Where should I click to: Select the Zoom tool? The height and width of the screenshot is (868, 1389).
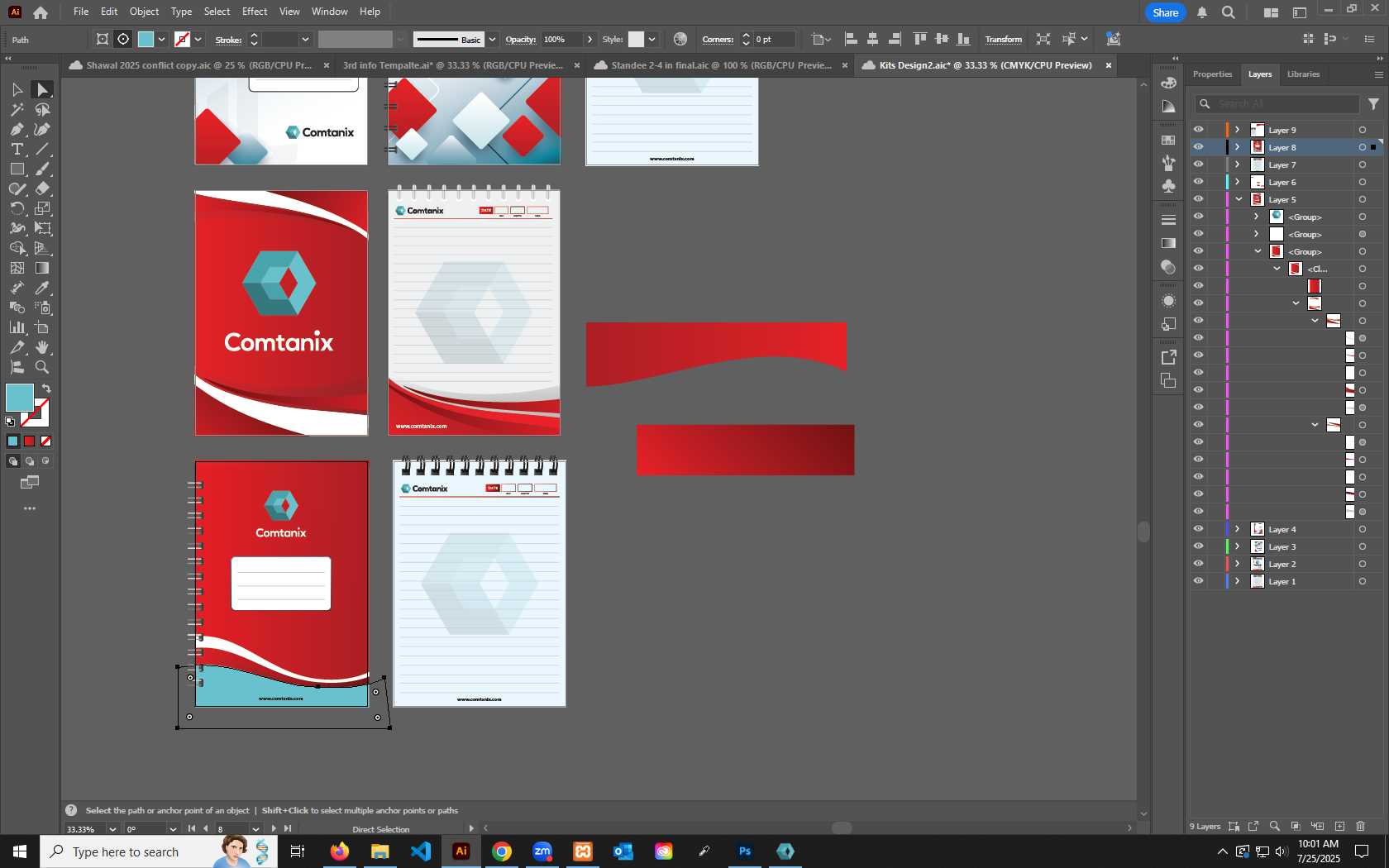coord(42,367)
